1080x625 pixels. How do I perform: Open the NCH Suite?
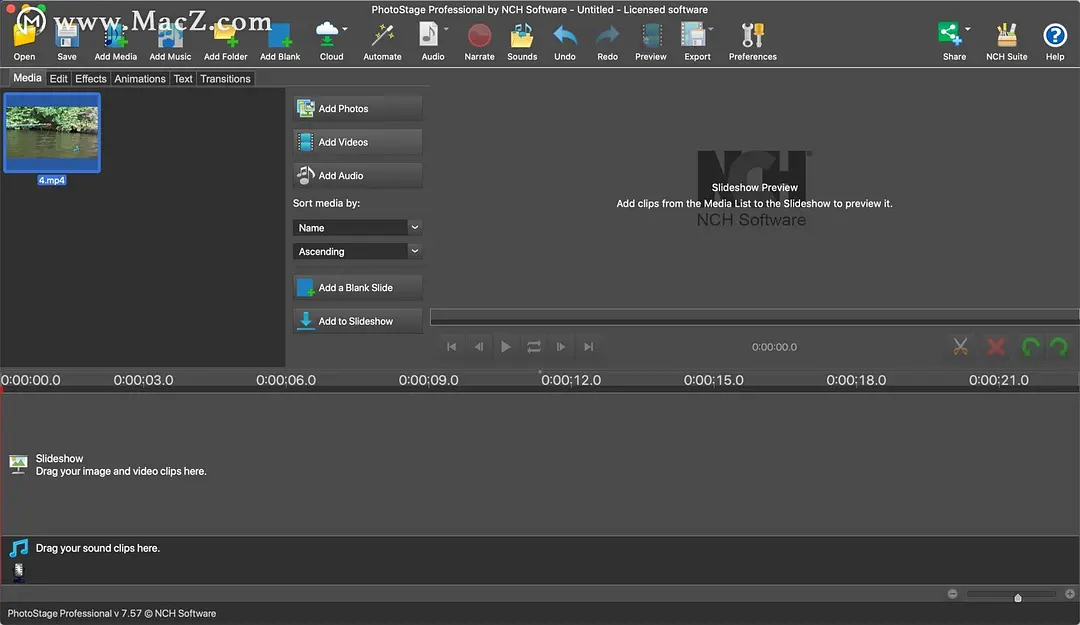[x=1006, y=35]
